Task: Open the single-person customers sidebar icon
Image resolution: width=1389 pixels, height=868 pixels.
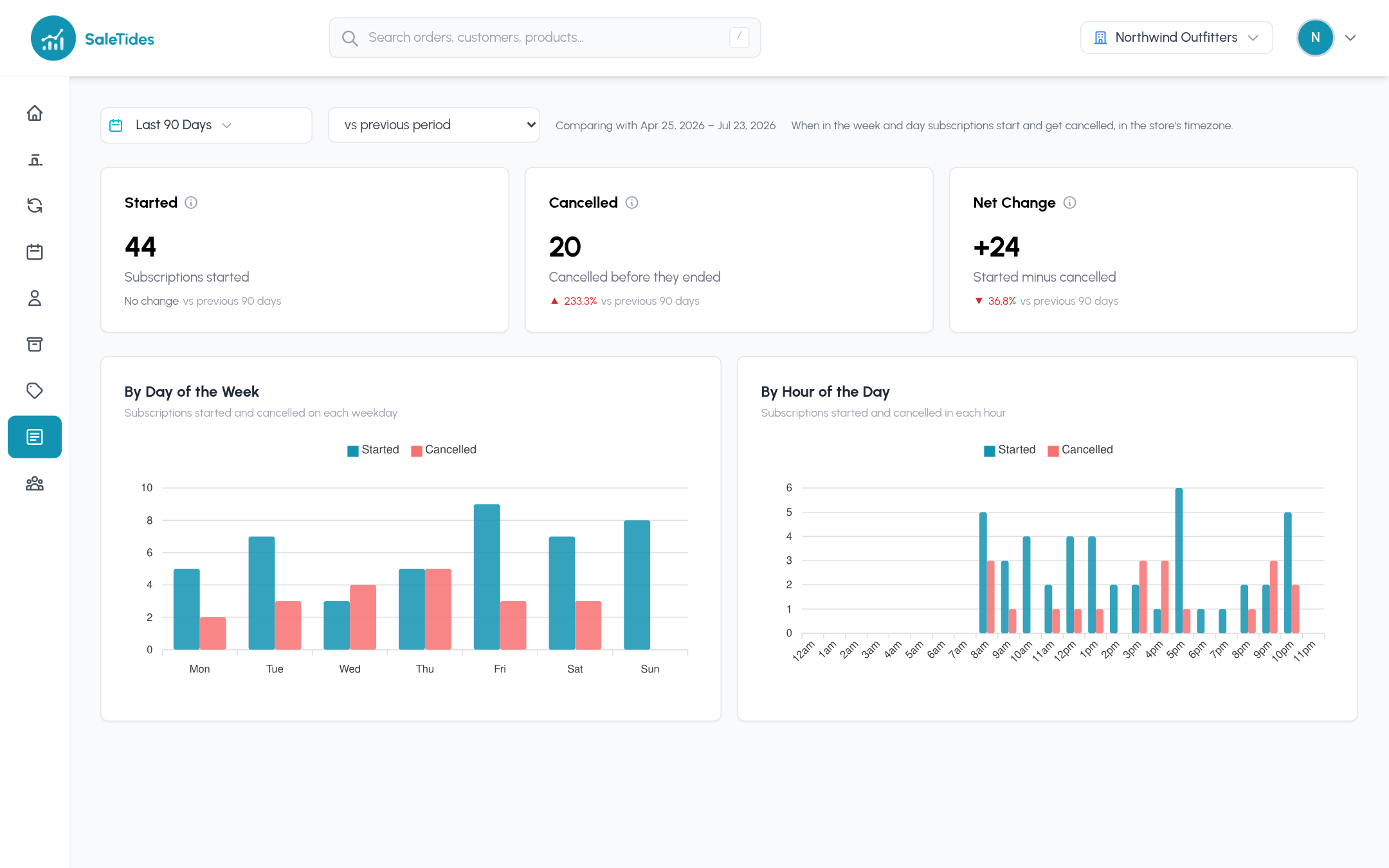Action: click(x=35, y=298)
